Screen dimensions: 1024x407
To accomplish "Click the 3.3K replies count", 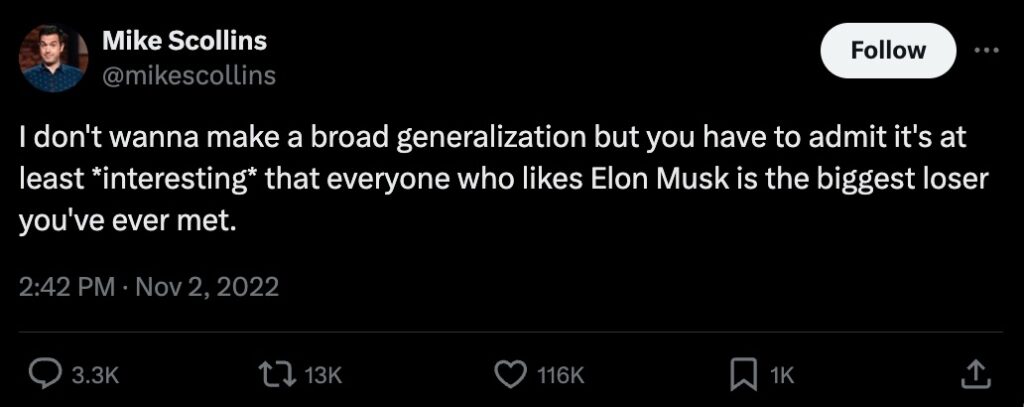I will [97, 375].
